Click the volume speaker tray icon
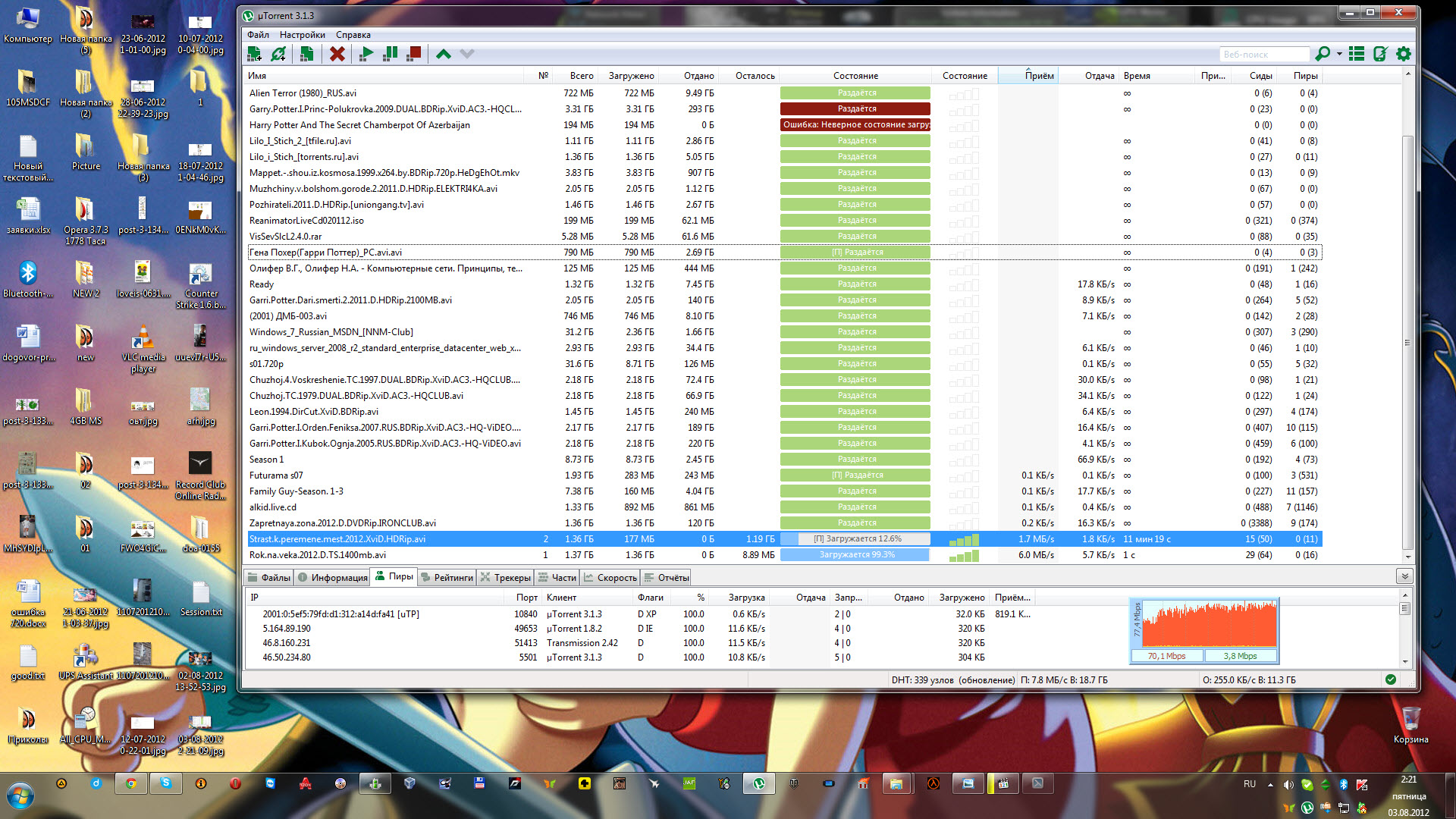Image resolution: width=1456 pixels, height=819 pixels. 1288,784
